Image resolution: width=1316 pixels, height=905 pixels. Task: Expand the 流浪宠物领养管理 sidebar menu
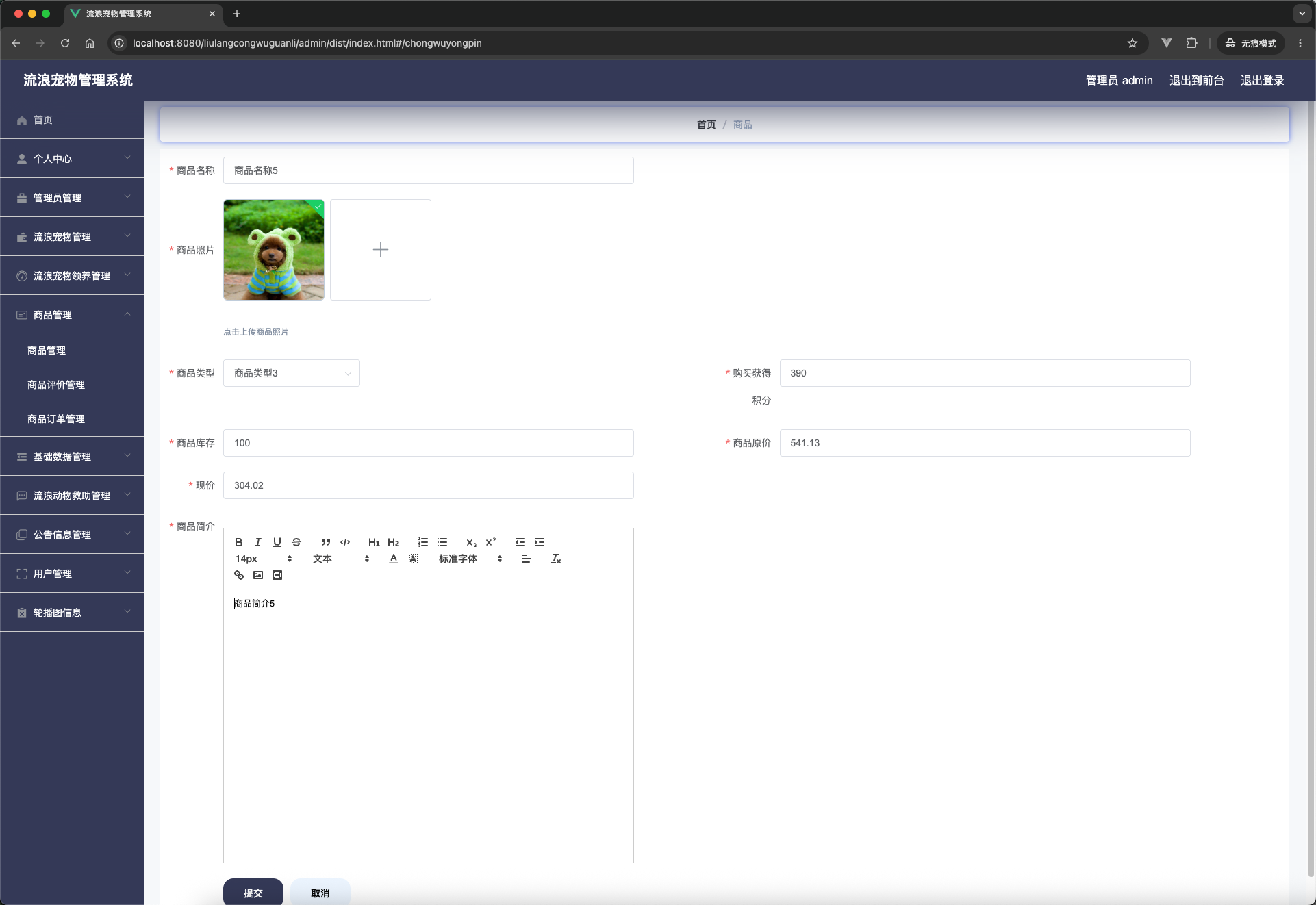pos(72,275)
